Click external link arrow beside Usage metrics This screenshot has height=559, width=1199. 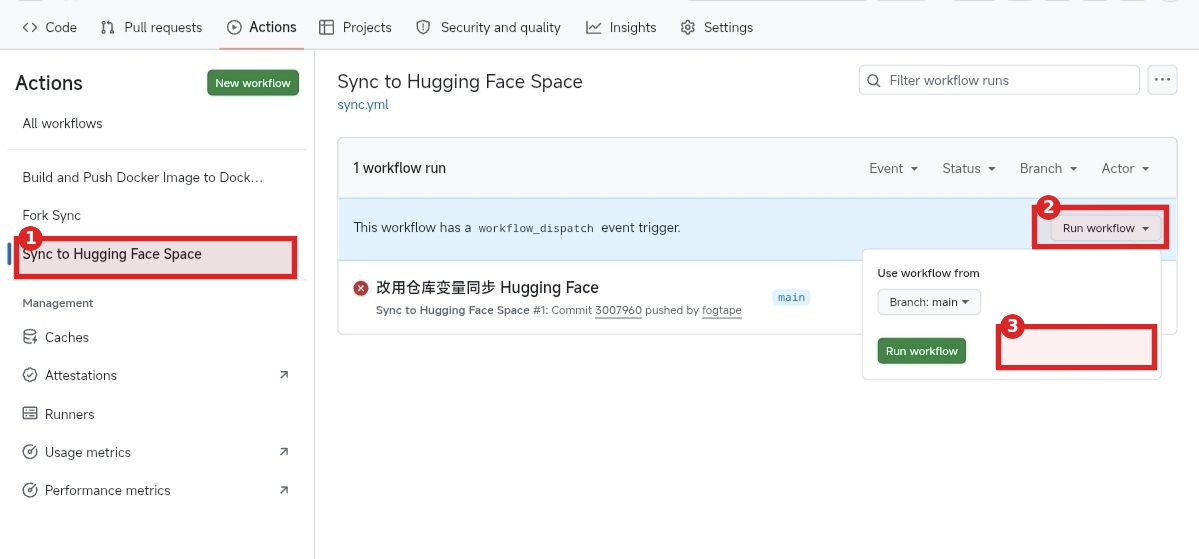[x=284, y=452]
